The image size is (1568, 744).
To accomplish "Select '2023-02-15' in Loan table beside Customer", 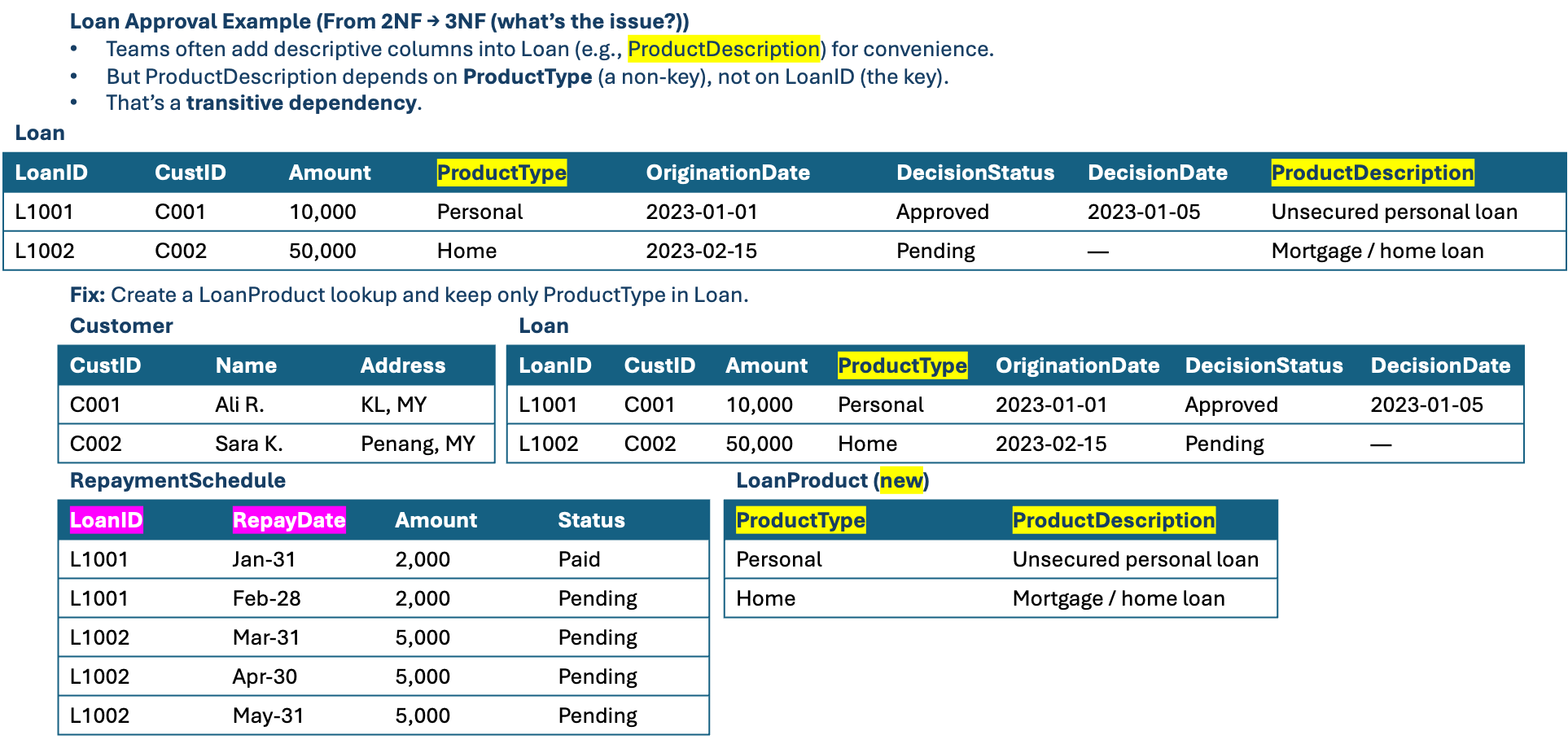I will click(1051, 444).
